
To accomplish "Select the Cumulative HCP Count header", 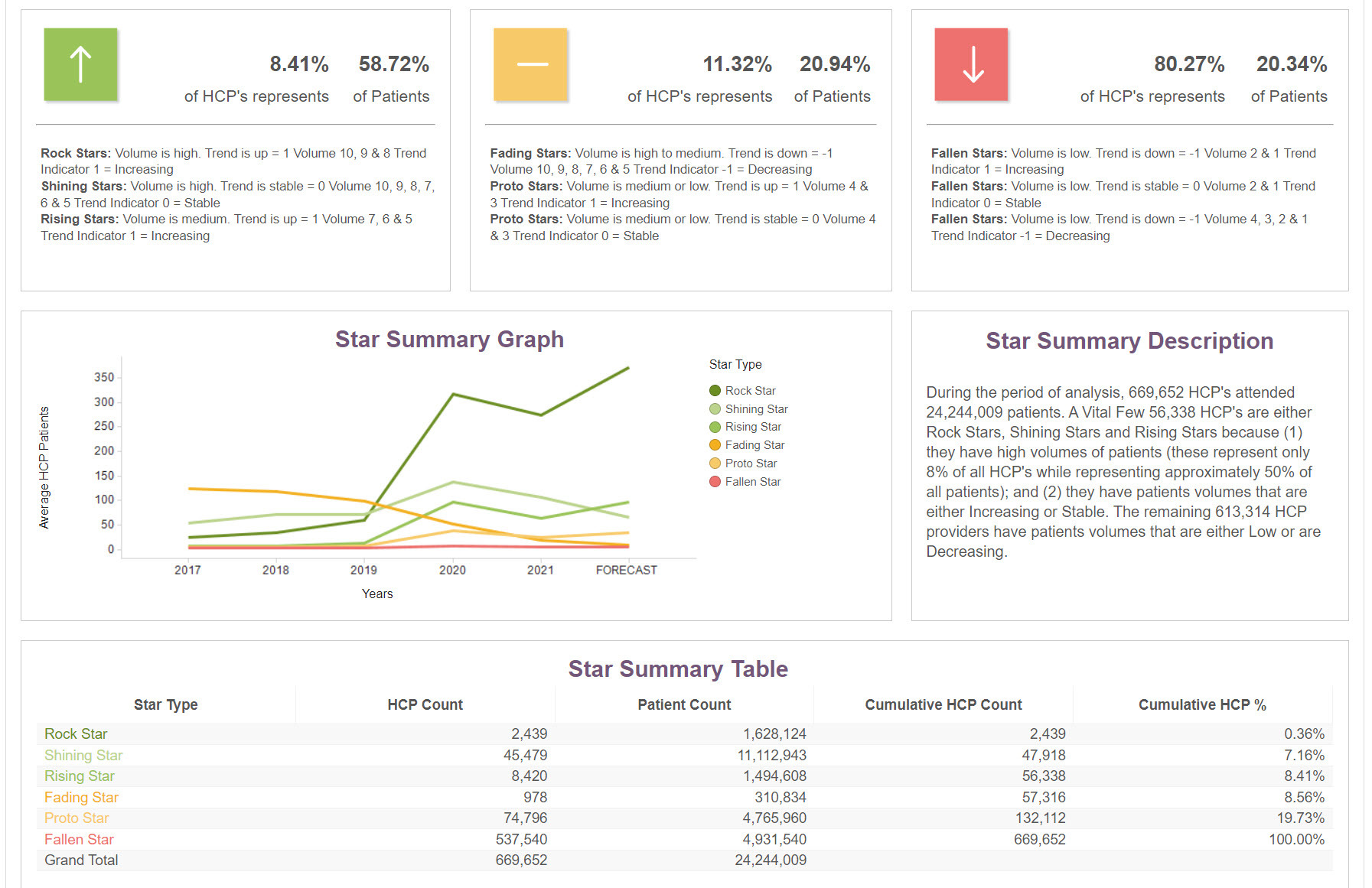I will click(943, 704).
